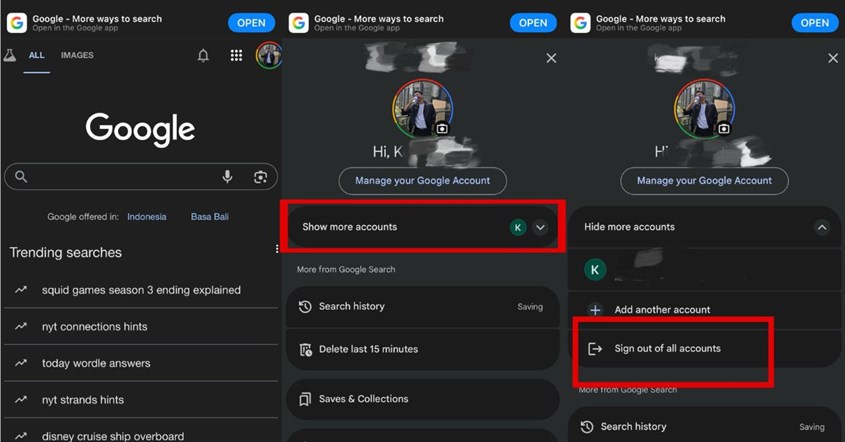Screen dimensions: 845x442
Task: Tap Google app logo in right banner
Action: 580,23
